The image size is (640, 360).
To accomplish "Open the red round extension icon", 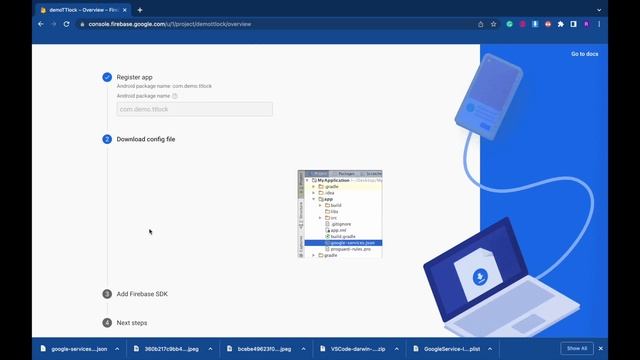I will coord(548,24).
